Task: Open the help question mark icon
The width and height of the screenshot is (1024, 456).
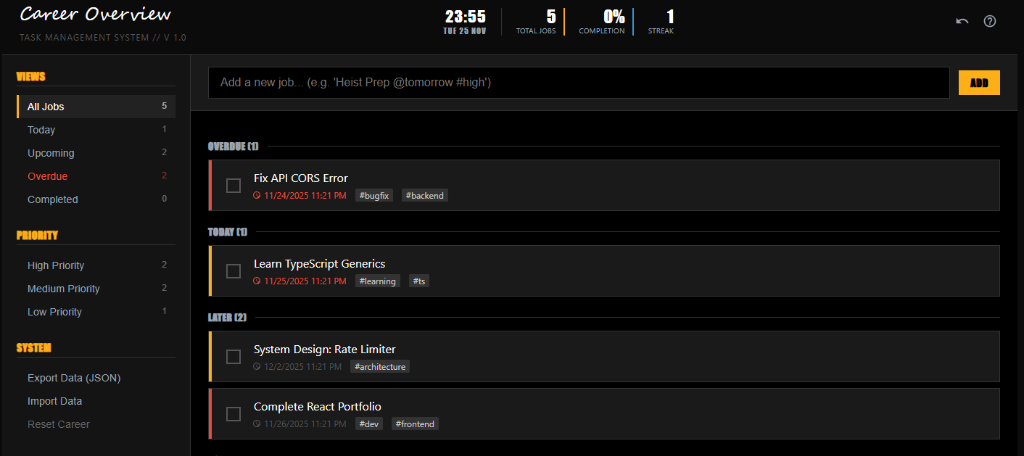Action: click(990, 21)
